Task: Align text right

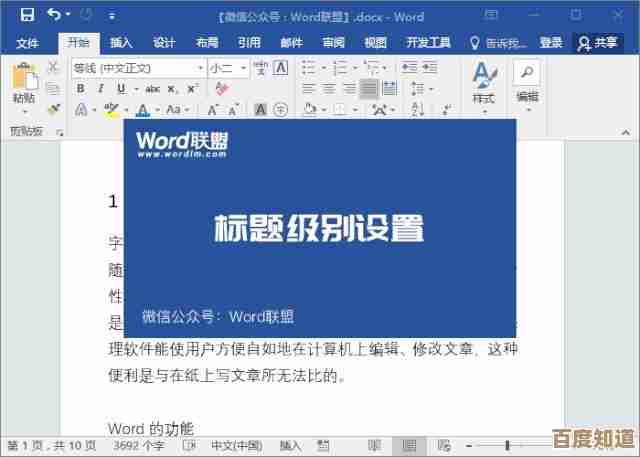Action: (349, 88)
